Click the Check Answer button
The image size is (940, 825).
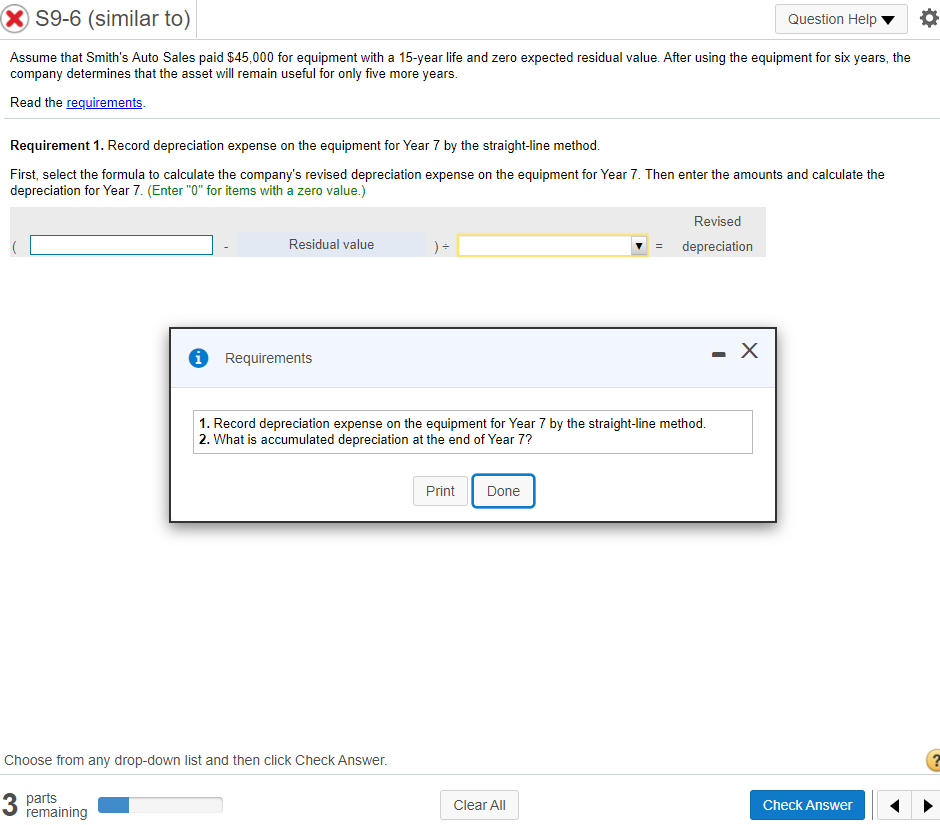click(807, 805)
